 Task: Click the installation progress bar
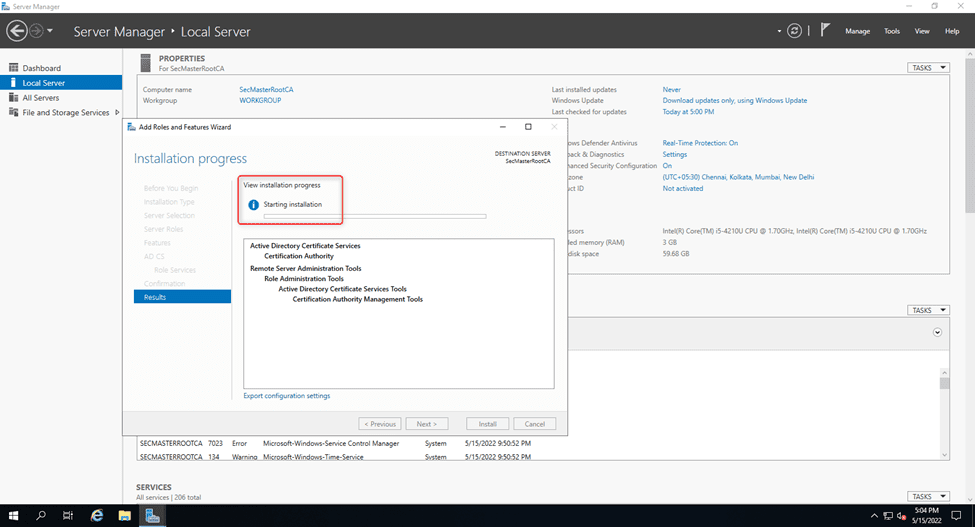375,216
